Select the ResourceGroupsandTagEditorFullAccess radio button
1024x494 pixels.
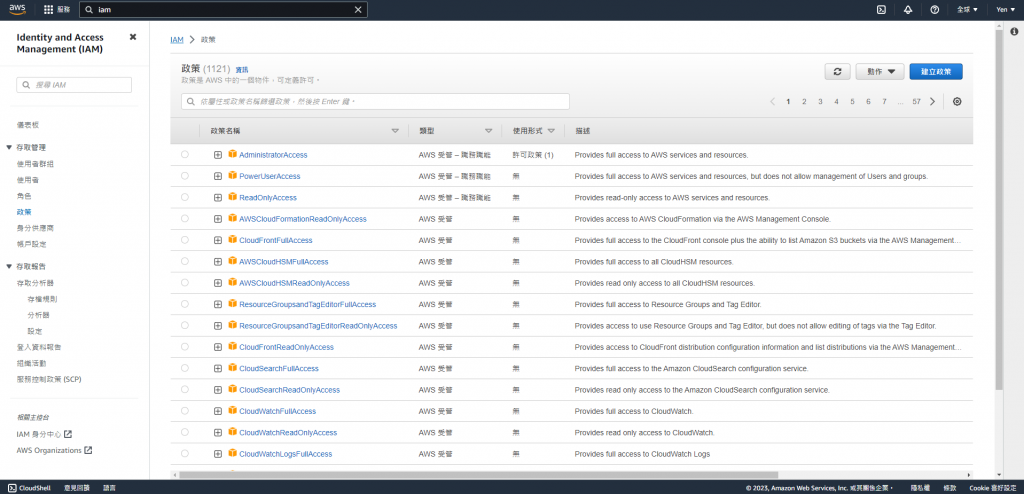click(x=185, y=304)
